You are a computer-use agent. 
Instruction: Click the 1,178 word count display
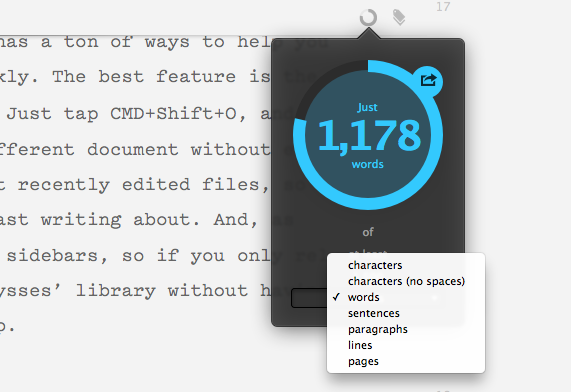click(x=369, y=136)
